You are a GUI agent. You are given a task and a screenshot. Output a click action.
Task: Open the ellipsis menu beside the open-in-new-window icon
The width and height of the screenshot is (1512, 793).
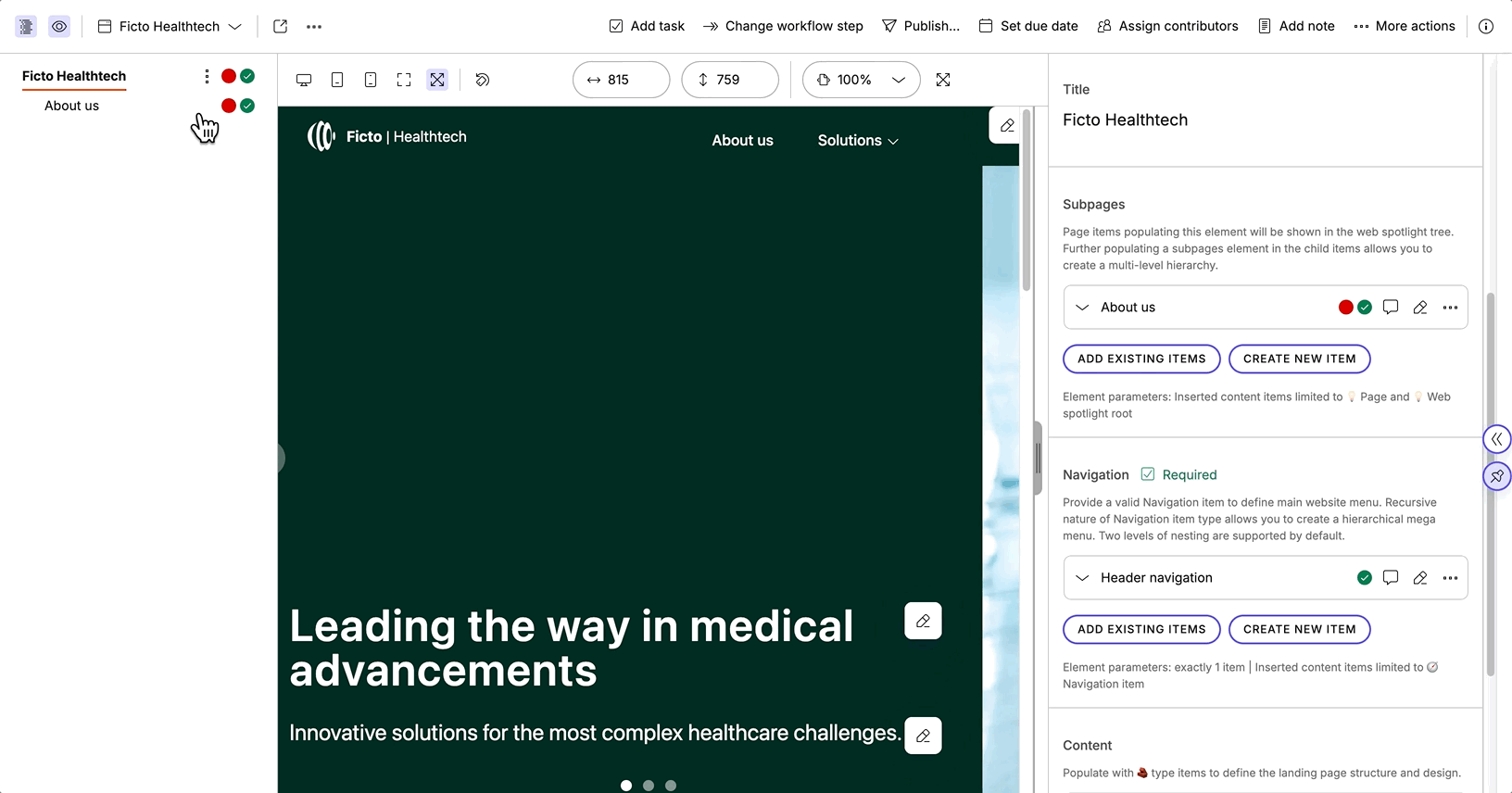pos(314,27)
